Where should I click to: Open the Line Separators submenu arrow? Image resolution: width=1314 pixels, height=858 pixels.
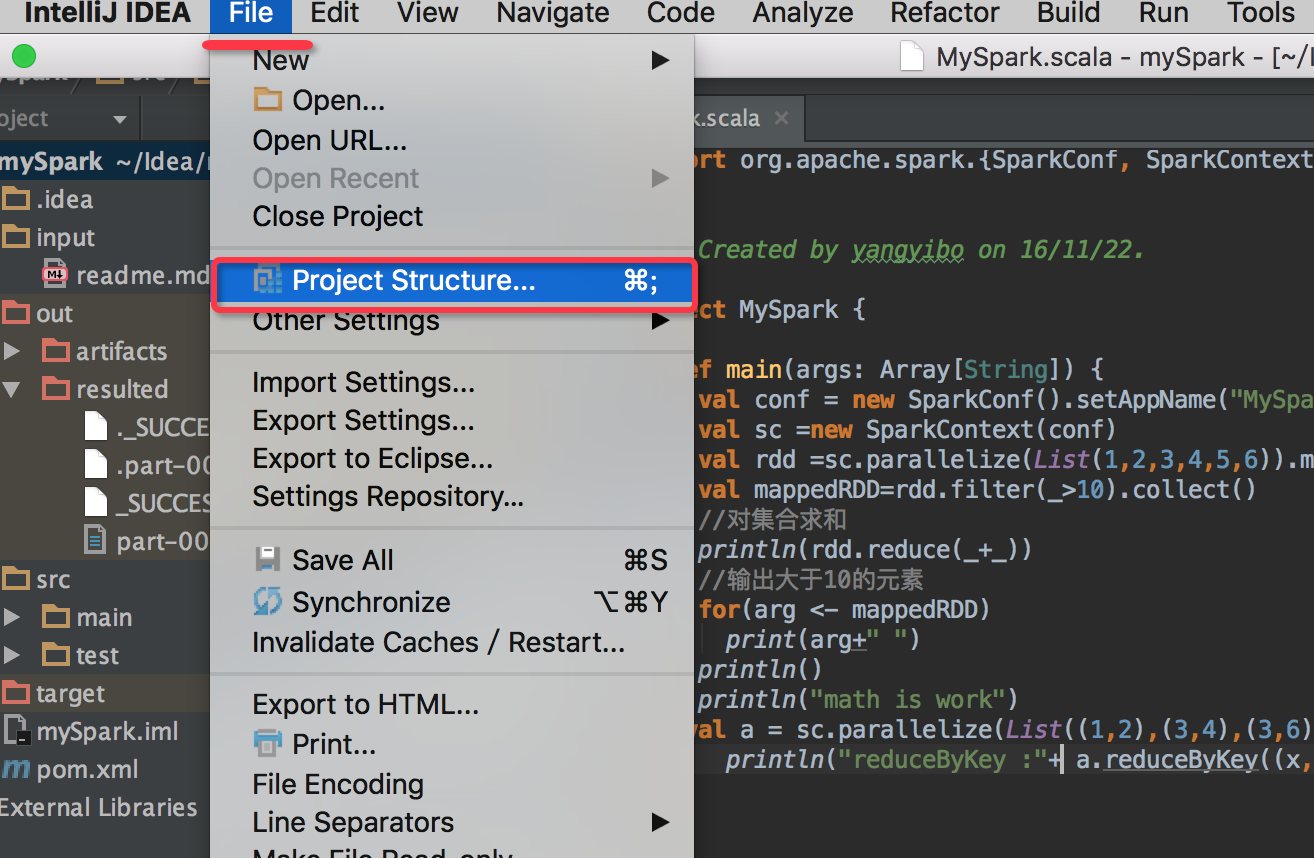pyautogui.click(x=660, y=822)
